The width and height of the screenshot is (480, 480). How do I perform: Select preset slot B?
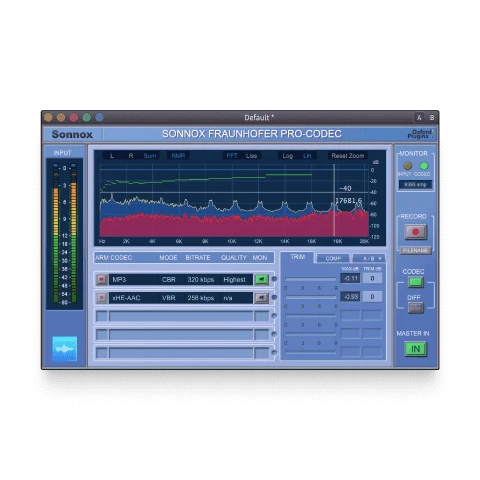click(432, 118)
